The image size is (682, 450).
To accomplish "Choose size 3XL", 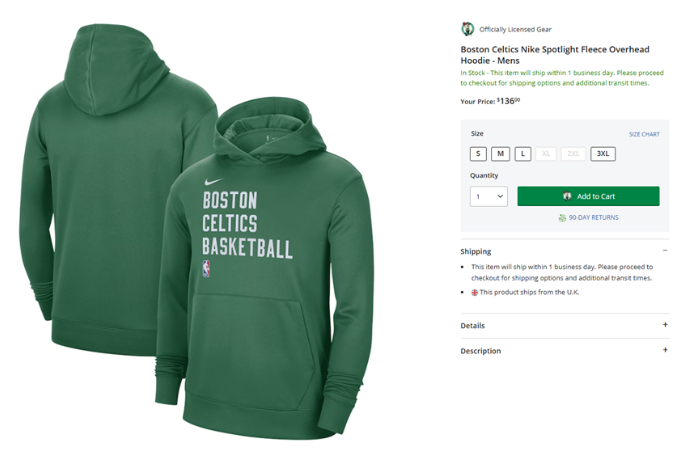I will [603, 153].
